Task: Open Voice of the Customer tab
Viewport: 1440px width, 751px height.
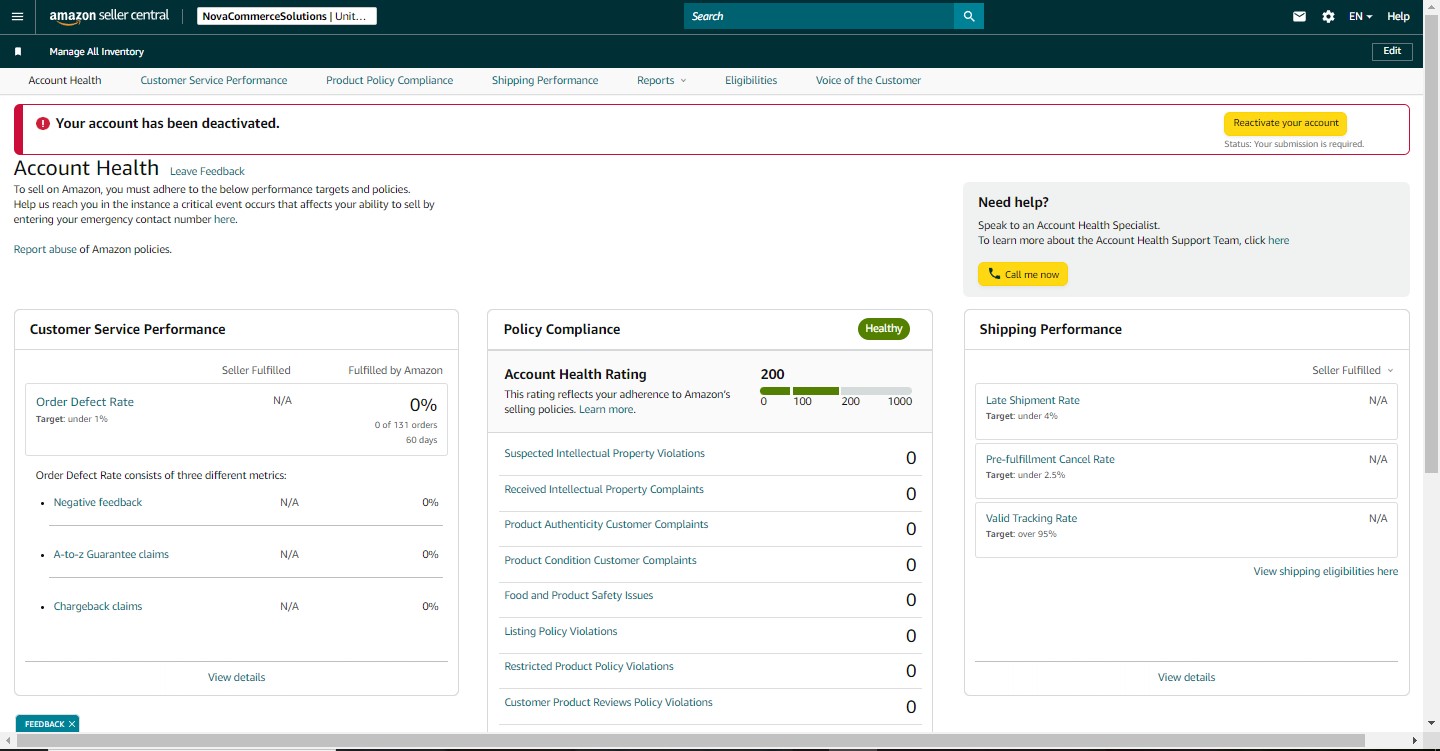Action: click(868, 80)
